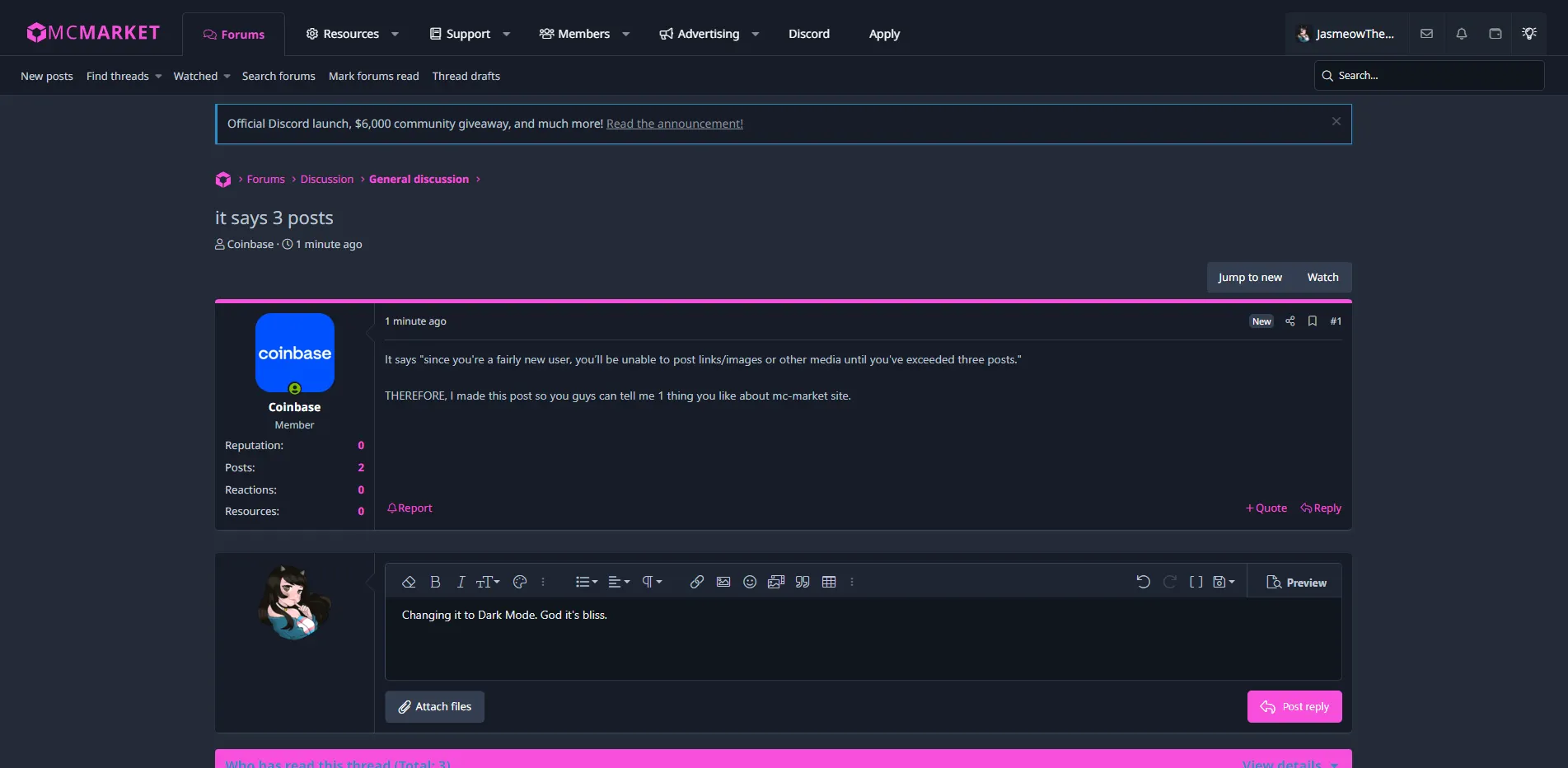Toggle the light bulb theme switch
The height and width of the screenshot is (768, 1568).
pos(1529,34)
